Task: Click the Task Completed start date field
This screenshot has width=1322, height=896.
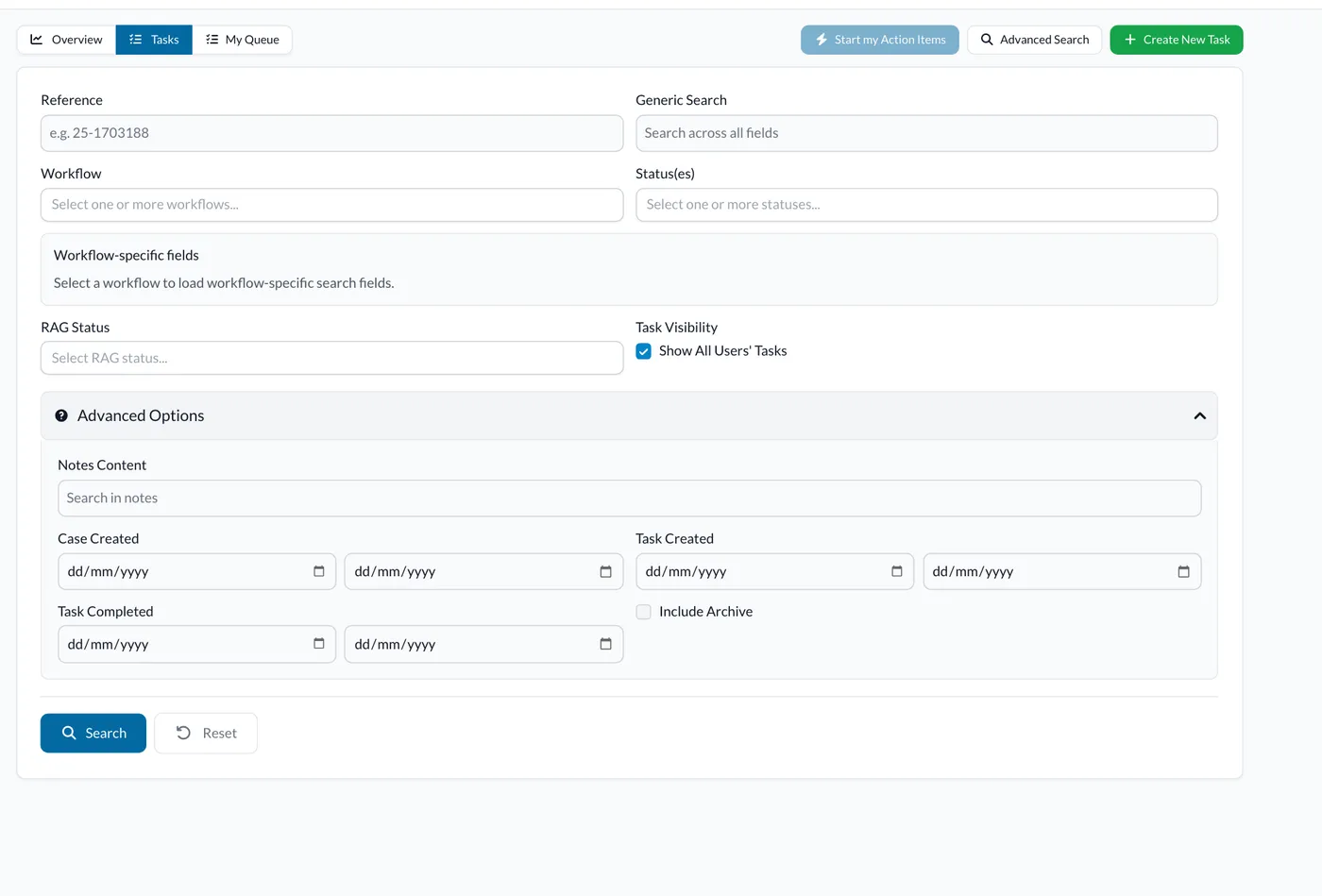Action: [196, 644]
